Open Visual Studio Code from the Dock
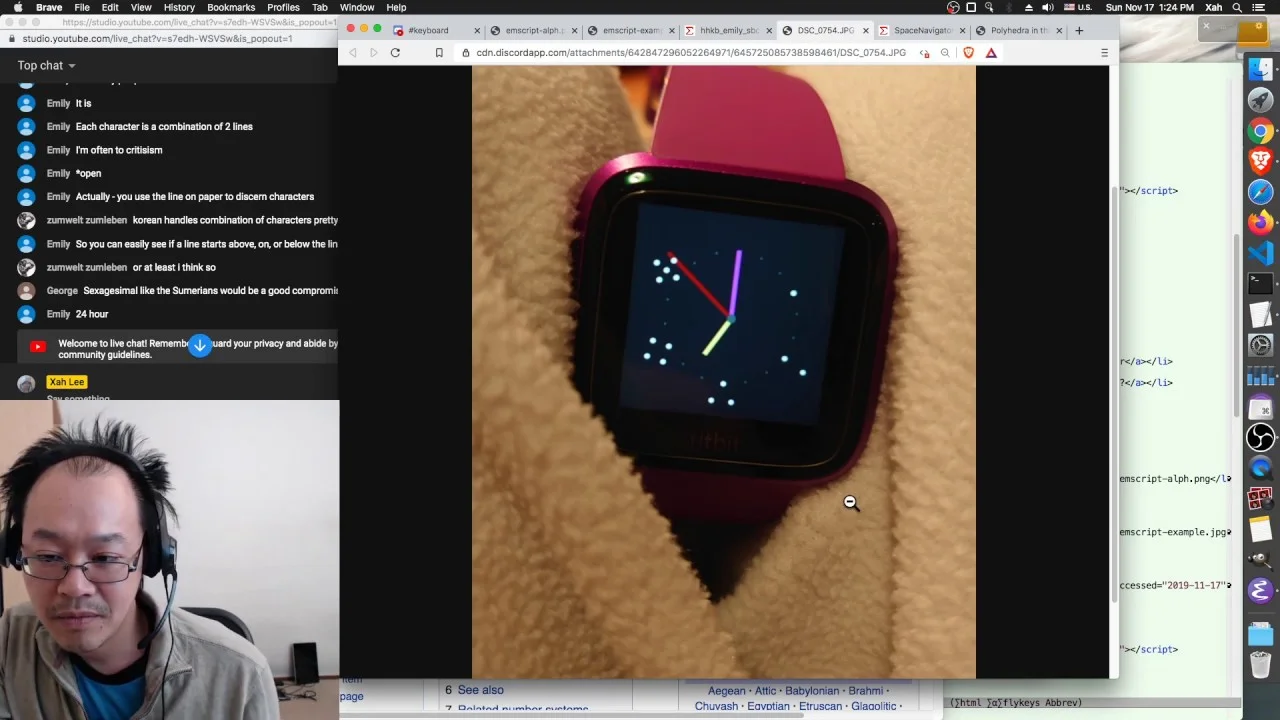The image size is (1280, 720). [1260, 253]
